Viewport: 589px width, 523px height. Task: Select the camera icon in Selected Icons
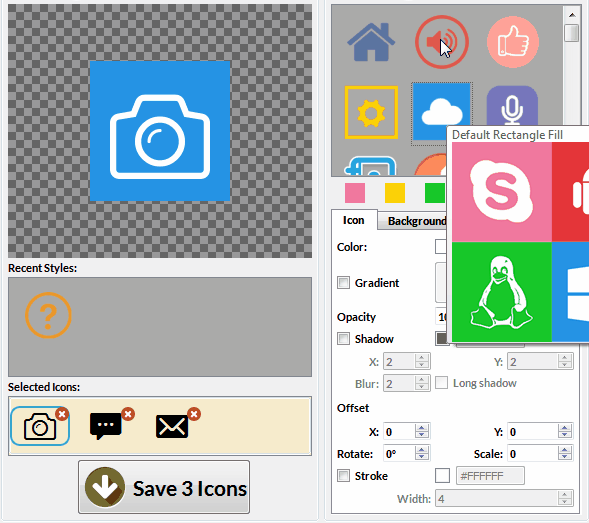coord(40,426)
